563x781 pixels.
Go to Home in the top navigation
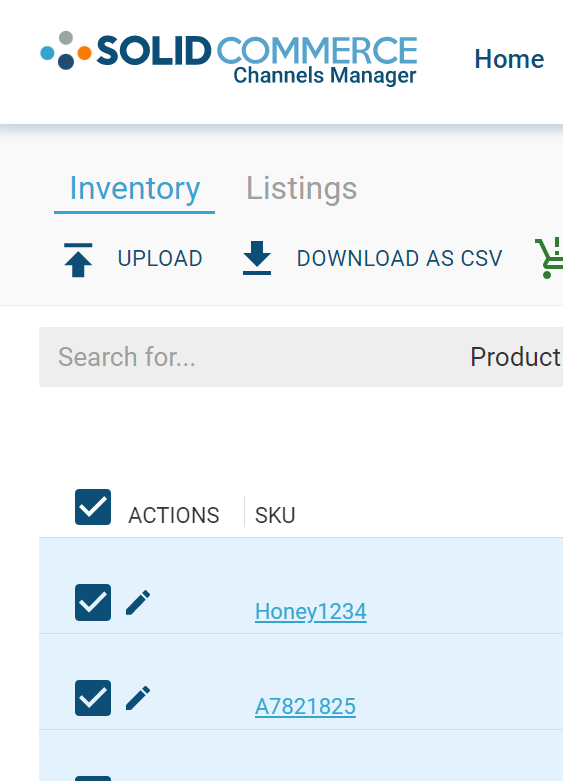pyautogui.click(x=509, y=59)
